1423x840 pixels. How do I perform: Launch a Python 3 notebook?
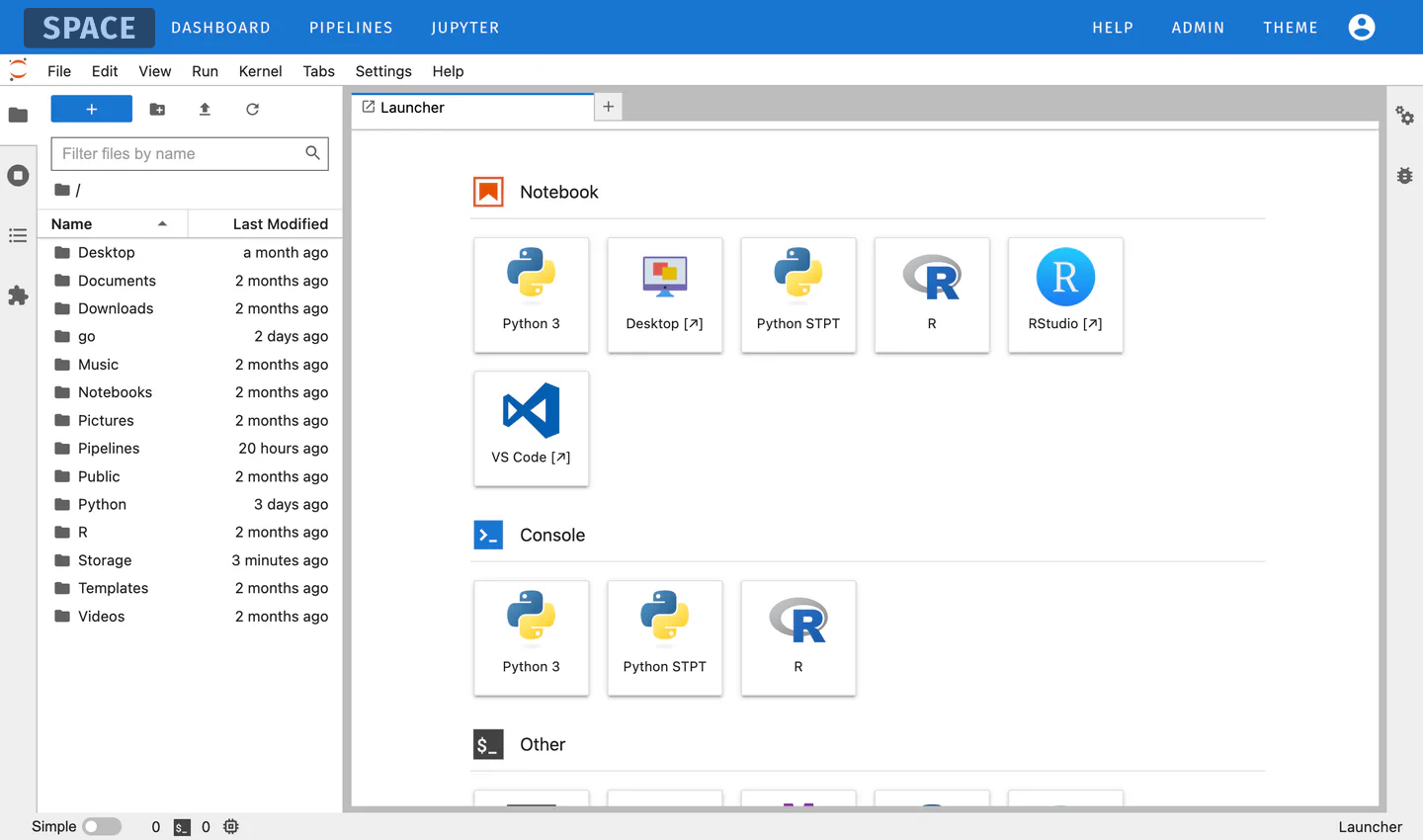(x=532, y=294)
